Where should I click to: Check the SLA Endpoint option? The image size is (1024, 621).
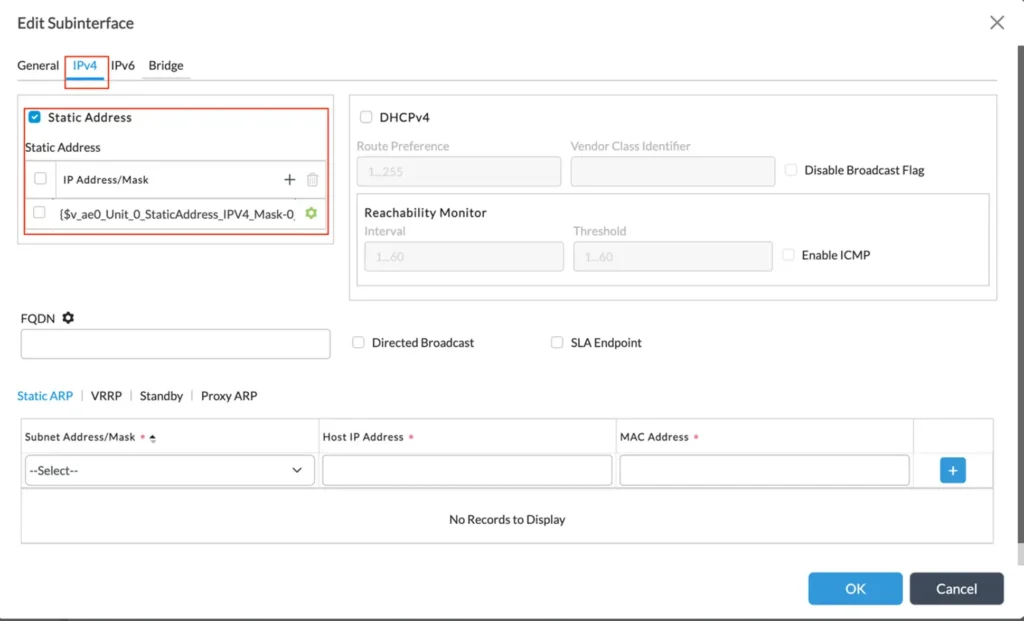pos(557,342)
